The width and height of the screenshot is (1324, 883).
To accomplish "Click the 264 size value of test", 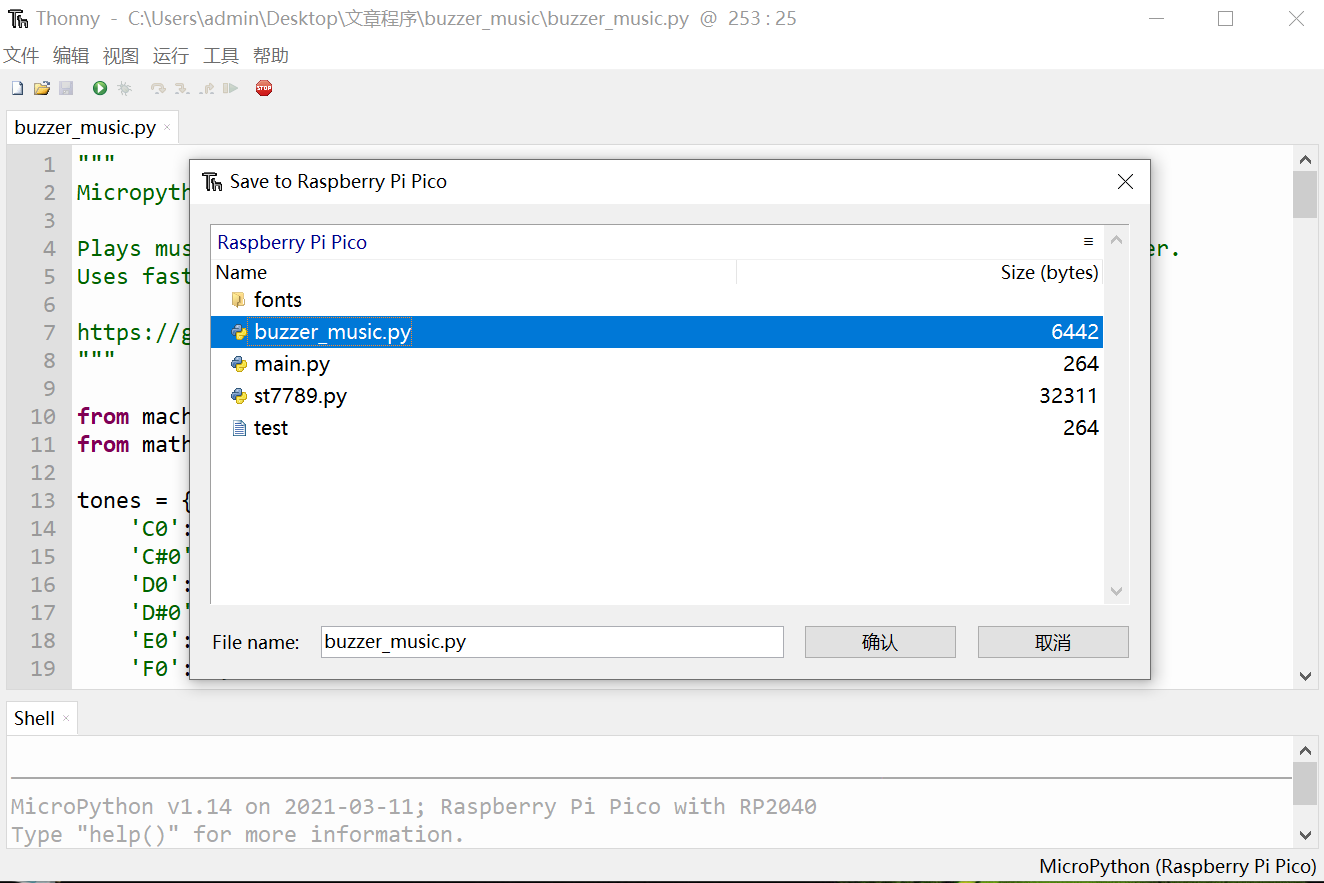I will [x=1081, y=428].
